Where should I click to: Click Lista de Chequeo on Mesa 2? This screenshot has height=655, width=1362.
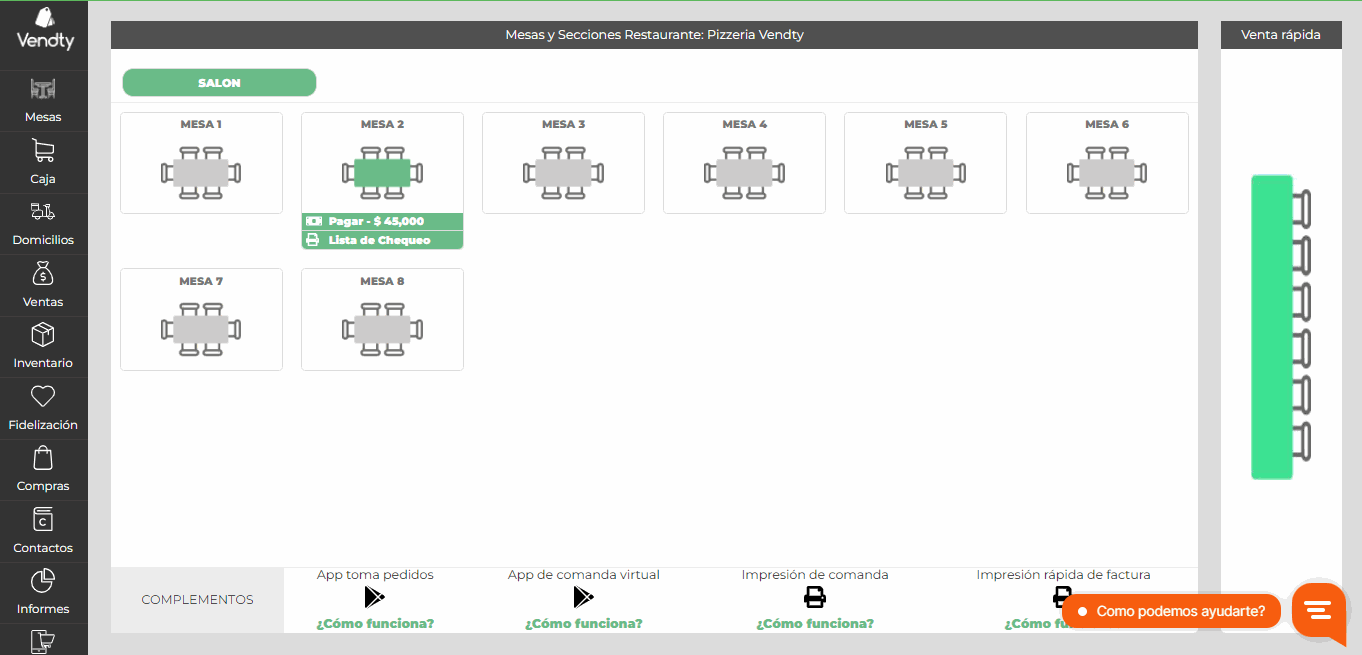[382, 240]
